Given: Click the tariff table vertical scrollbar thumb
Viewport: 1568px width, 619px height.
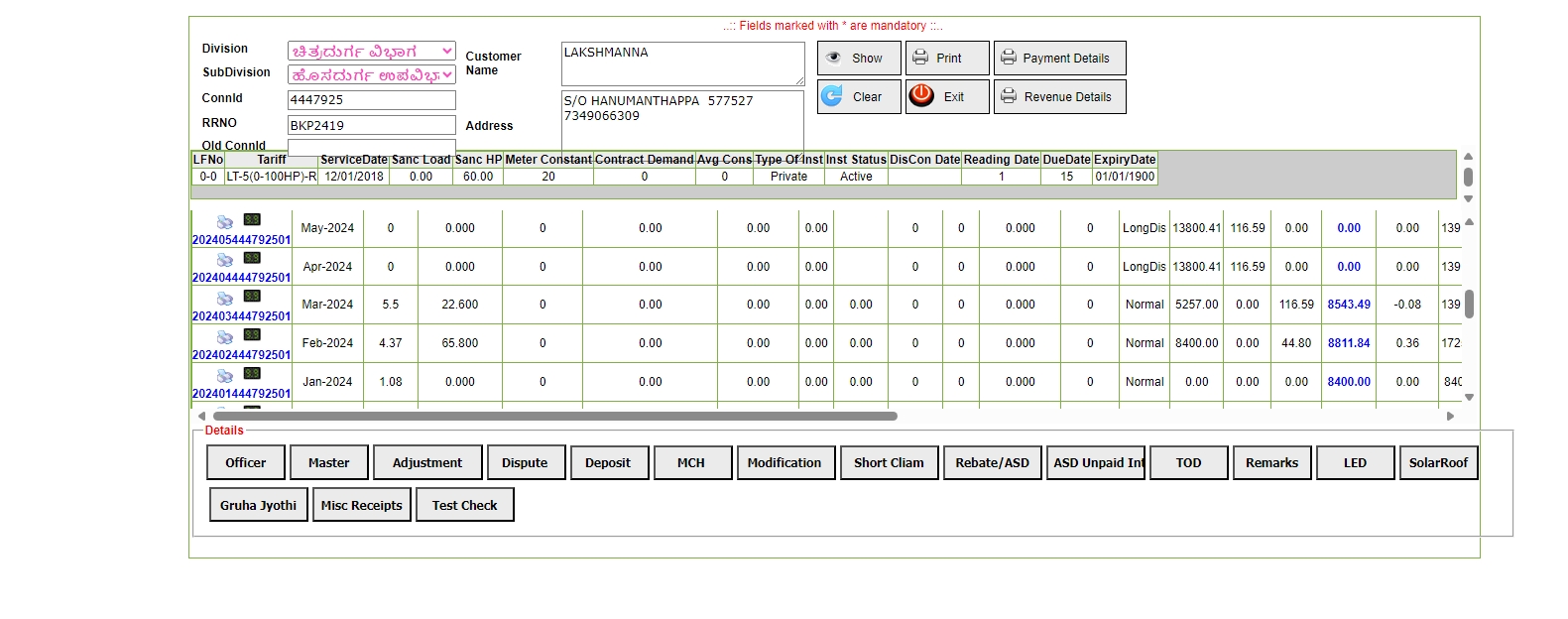Looking at the screenshot, I should coord(1468,178).
